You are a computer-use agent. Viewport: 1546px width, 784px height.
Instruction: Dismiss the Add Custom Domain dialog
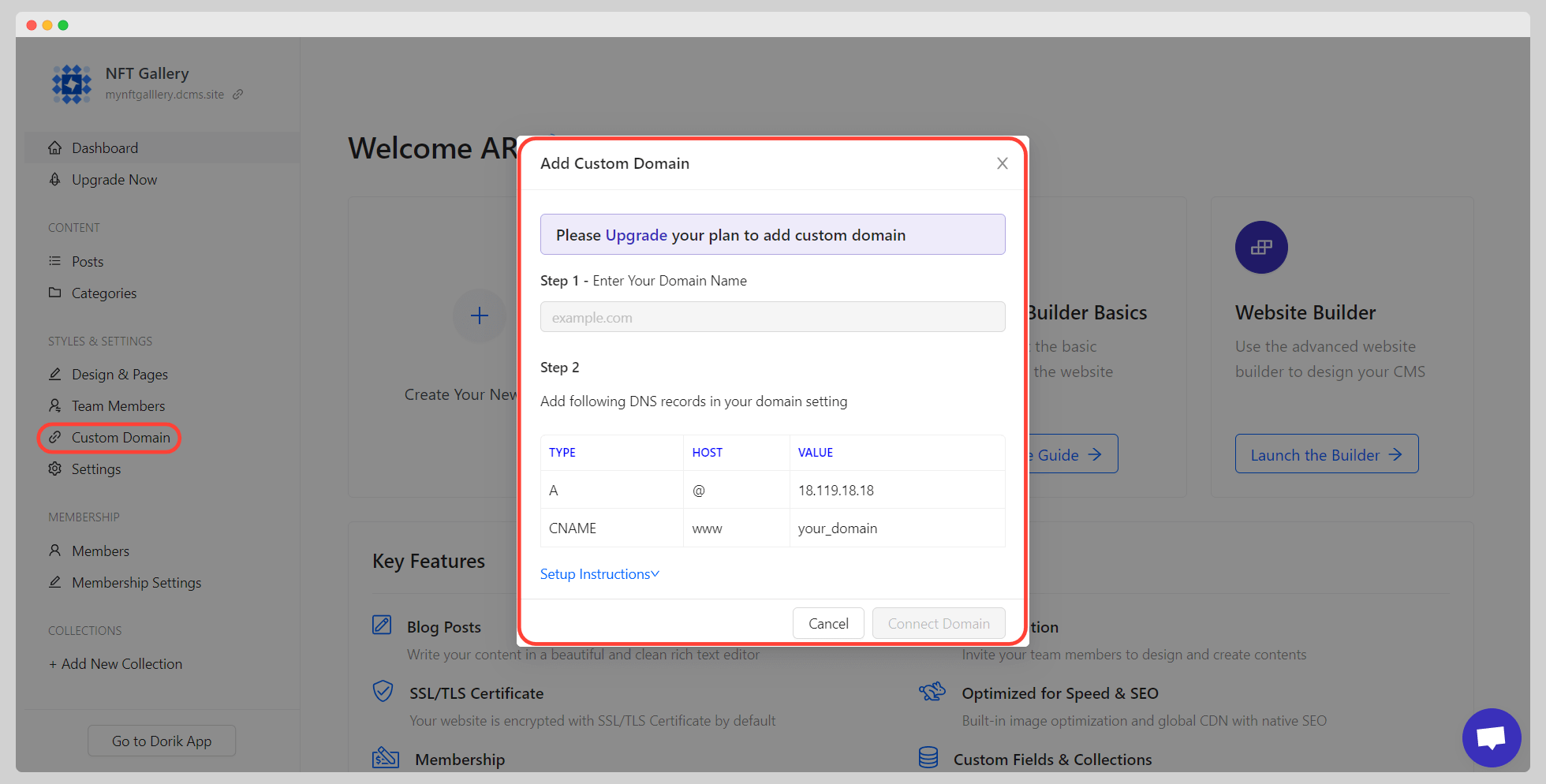coord(1002,163)
